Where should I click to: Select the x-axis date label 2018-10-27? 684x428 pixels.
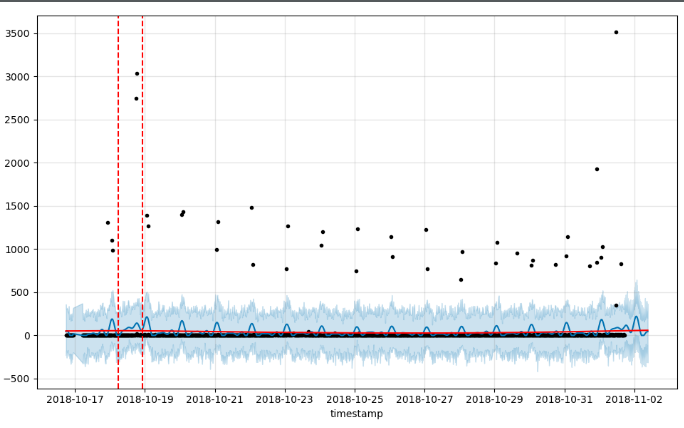click(x=424, y=399)
